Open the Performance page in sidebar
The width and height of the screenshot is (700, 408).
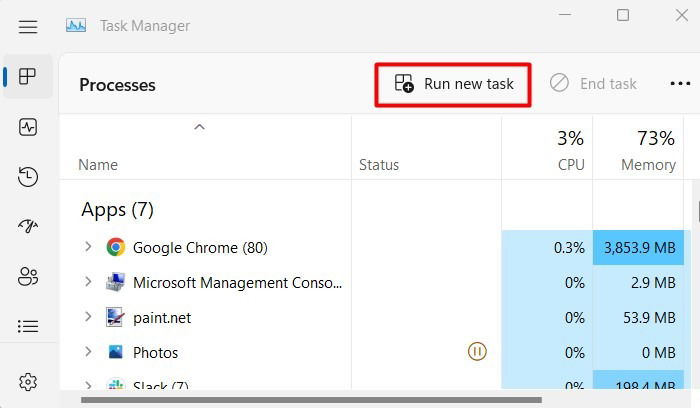[x=28, y=127]
